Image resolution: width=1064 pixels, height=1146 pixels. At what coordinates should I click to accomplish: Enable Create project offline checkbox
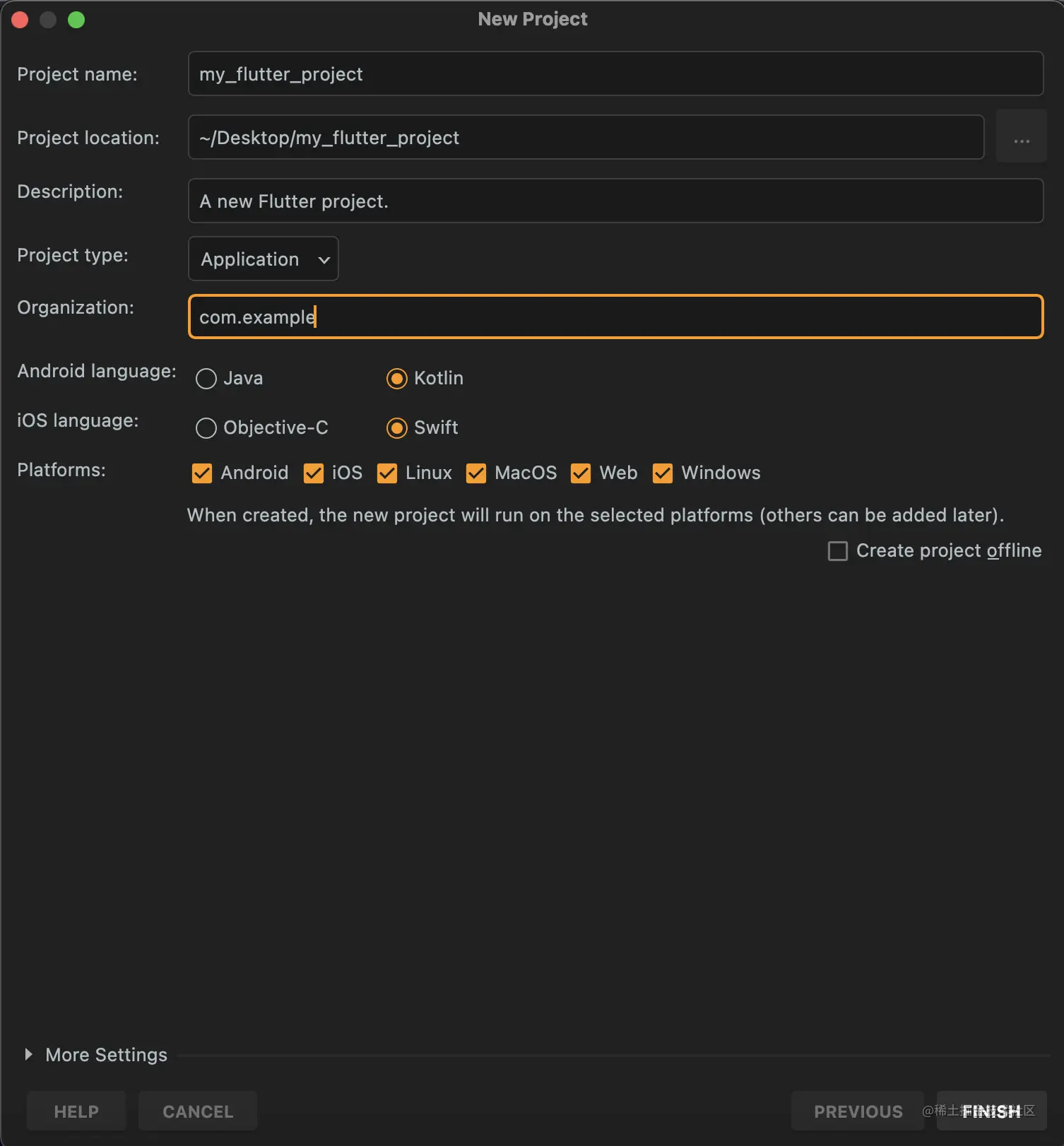pos(838,551)
